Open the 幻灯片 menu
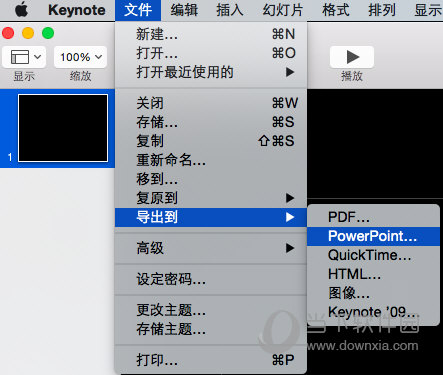443x375 pixels. pyautogui.click(x=283, y=10)
